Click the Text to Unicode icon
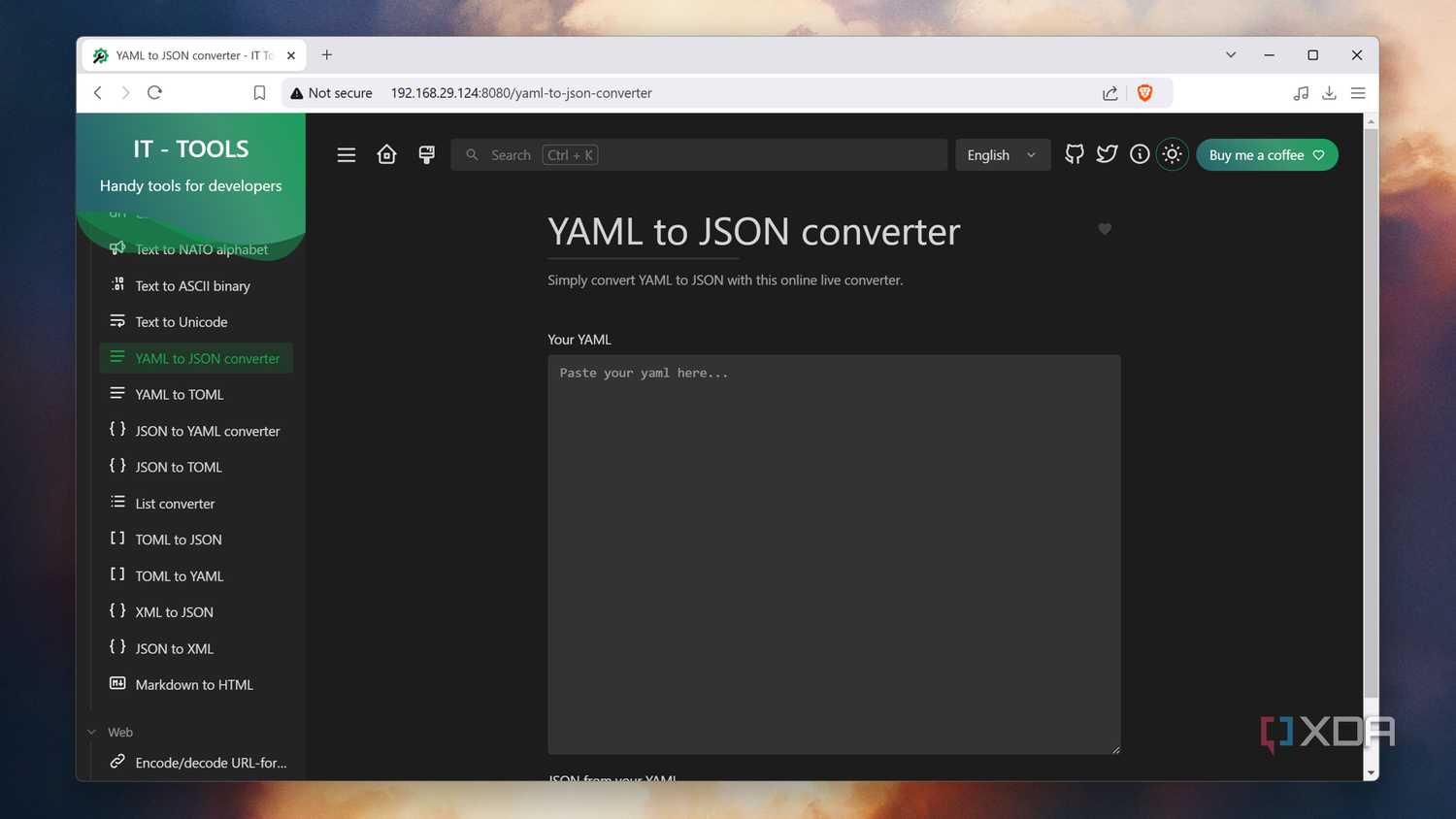The height and width of the screenshot is (819, 1456). coord(117,320)
